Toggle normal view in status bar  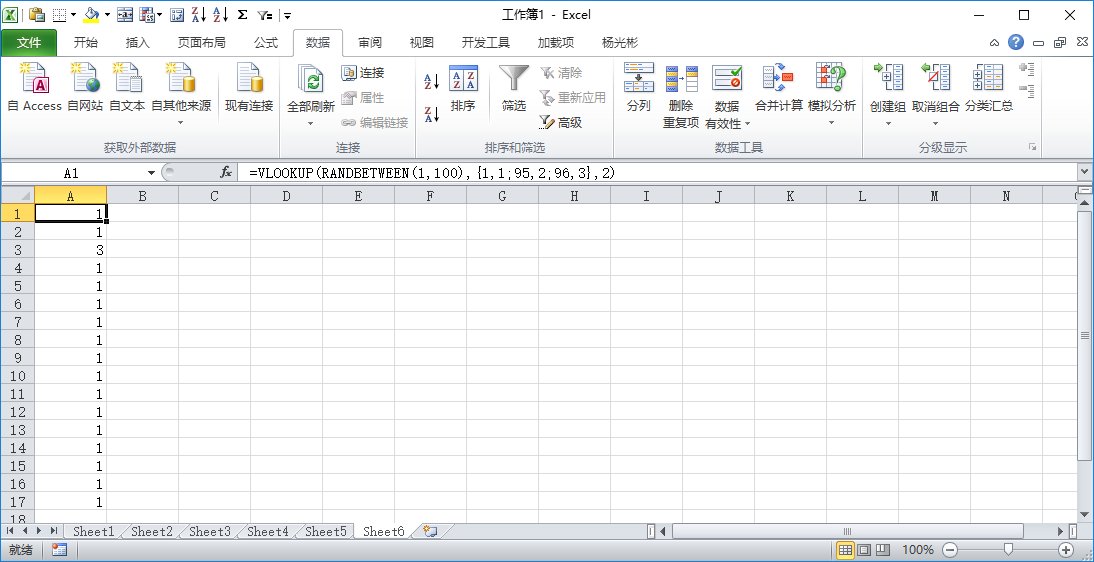pyautogui.click(x=845, y=550)
